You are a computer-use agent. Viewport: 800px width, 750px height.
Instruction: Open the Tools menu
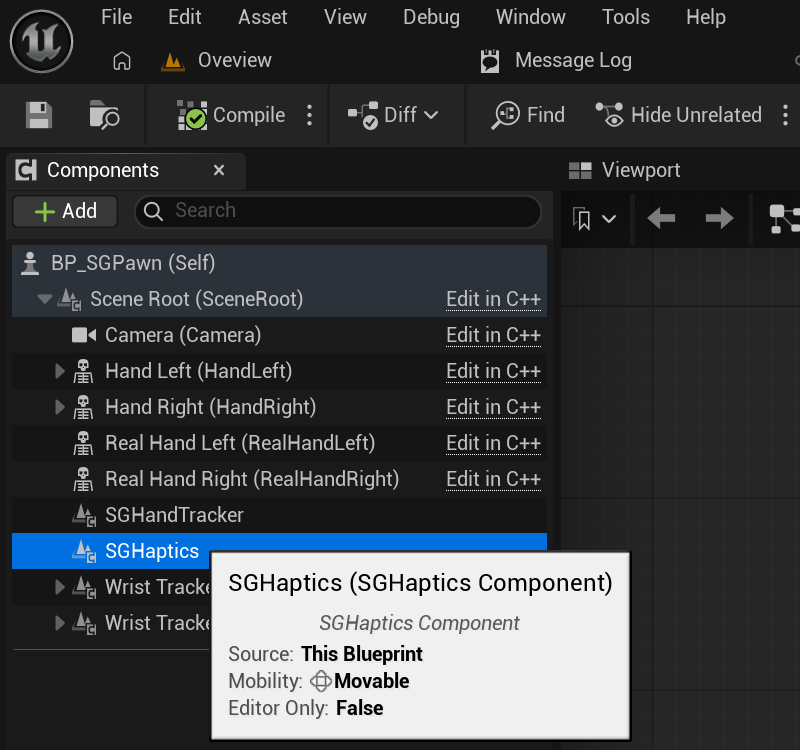point(625,17)
